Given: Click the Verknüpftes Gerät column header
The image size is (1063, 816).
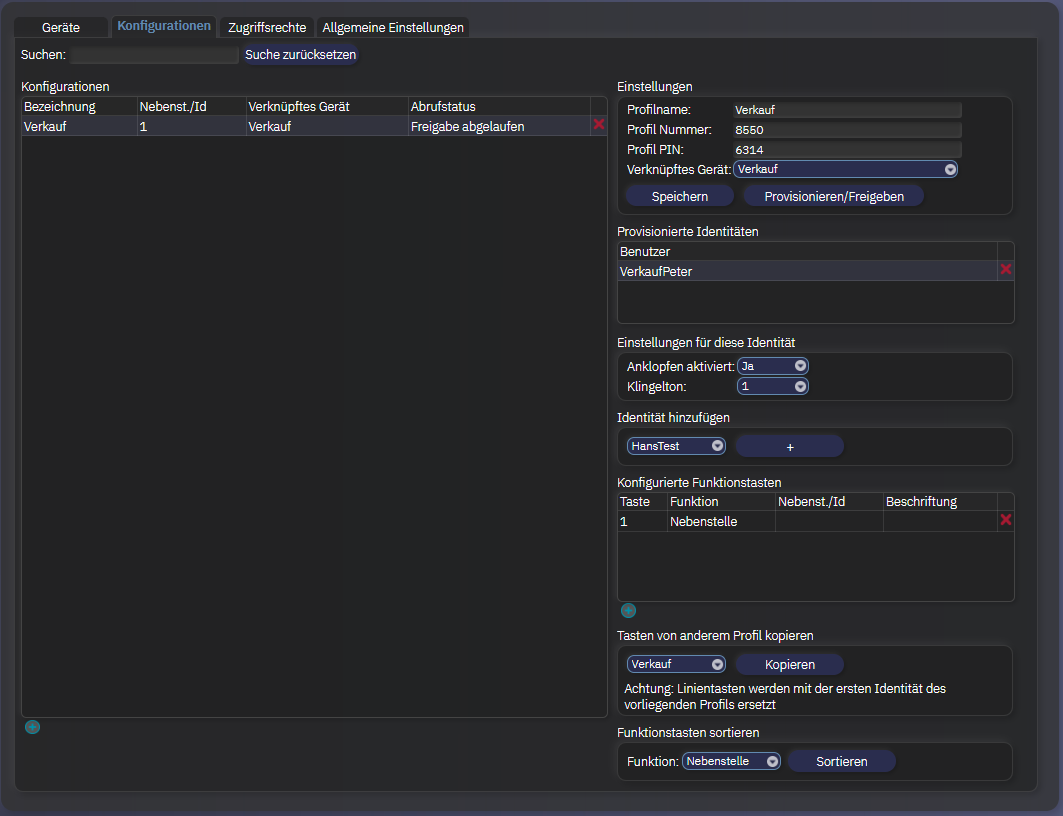Looking at the screenshot, I should [327, 106].
